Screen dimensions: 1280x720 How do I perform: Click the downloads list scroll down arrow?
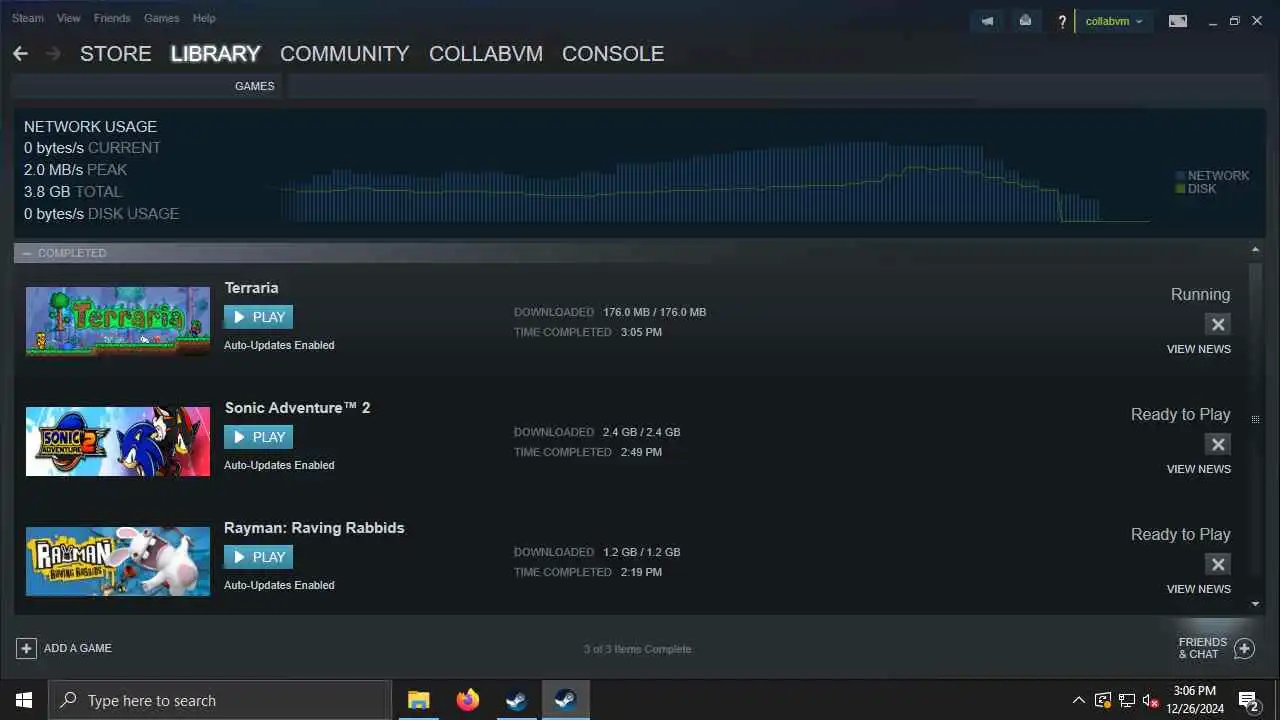(x=1256, y=604)
